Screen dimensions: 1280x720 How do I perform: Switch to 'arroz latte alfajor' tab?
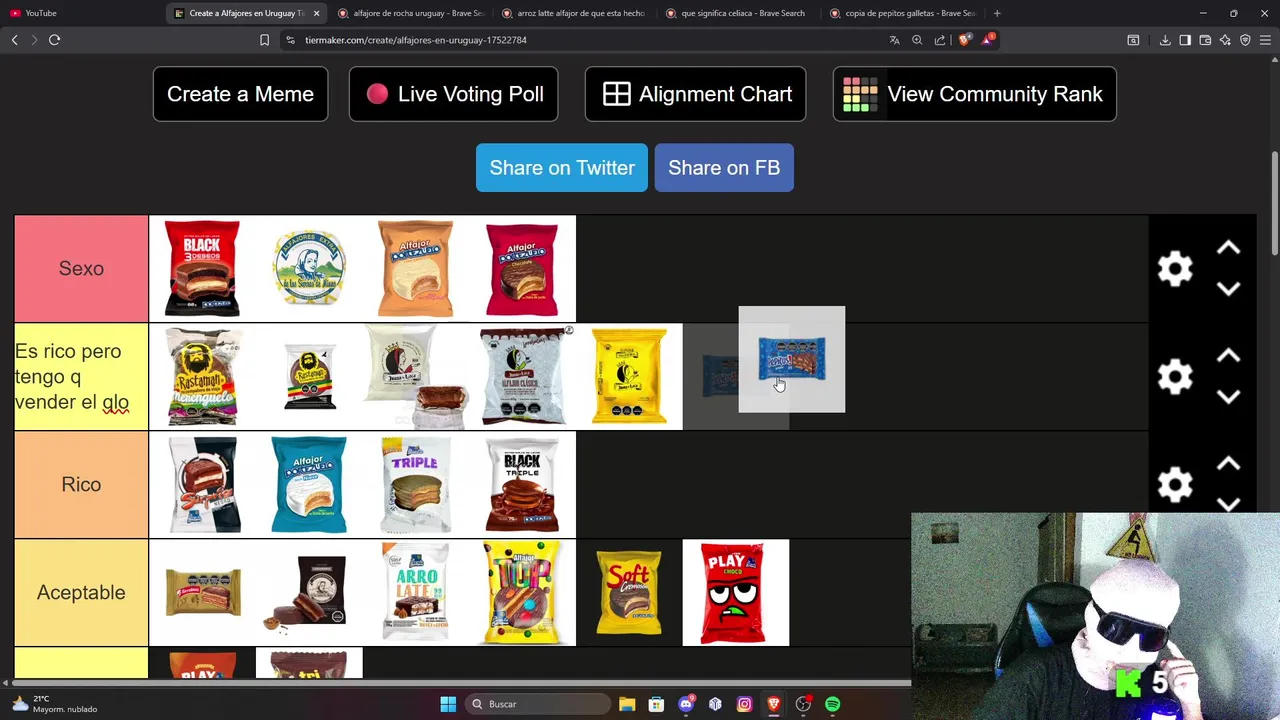(x=573, y=13)
